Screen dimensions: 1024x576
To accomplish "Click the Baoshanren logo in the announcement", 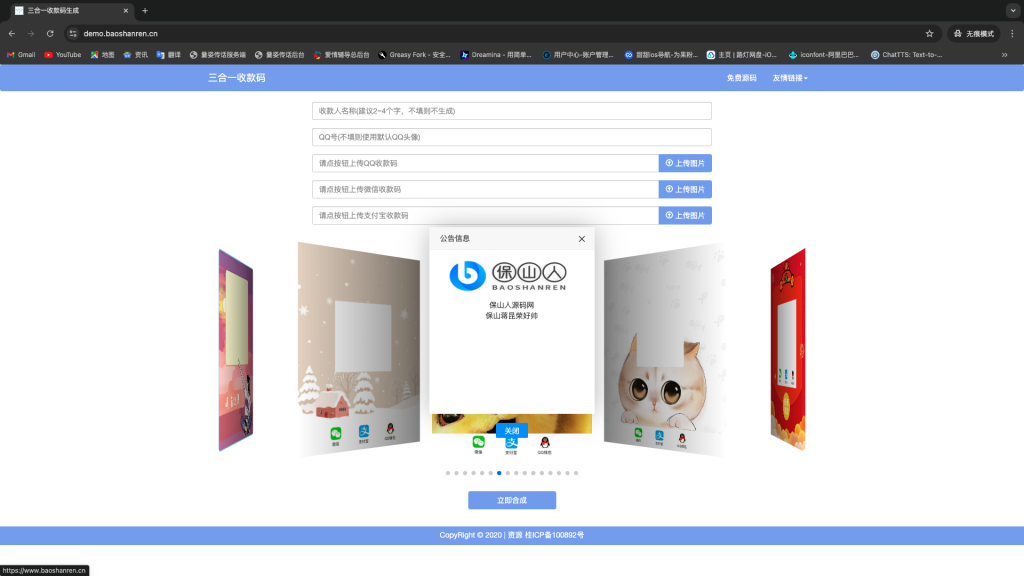I will [x=508, y=276].
